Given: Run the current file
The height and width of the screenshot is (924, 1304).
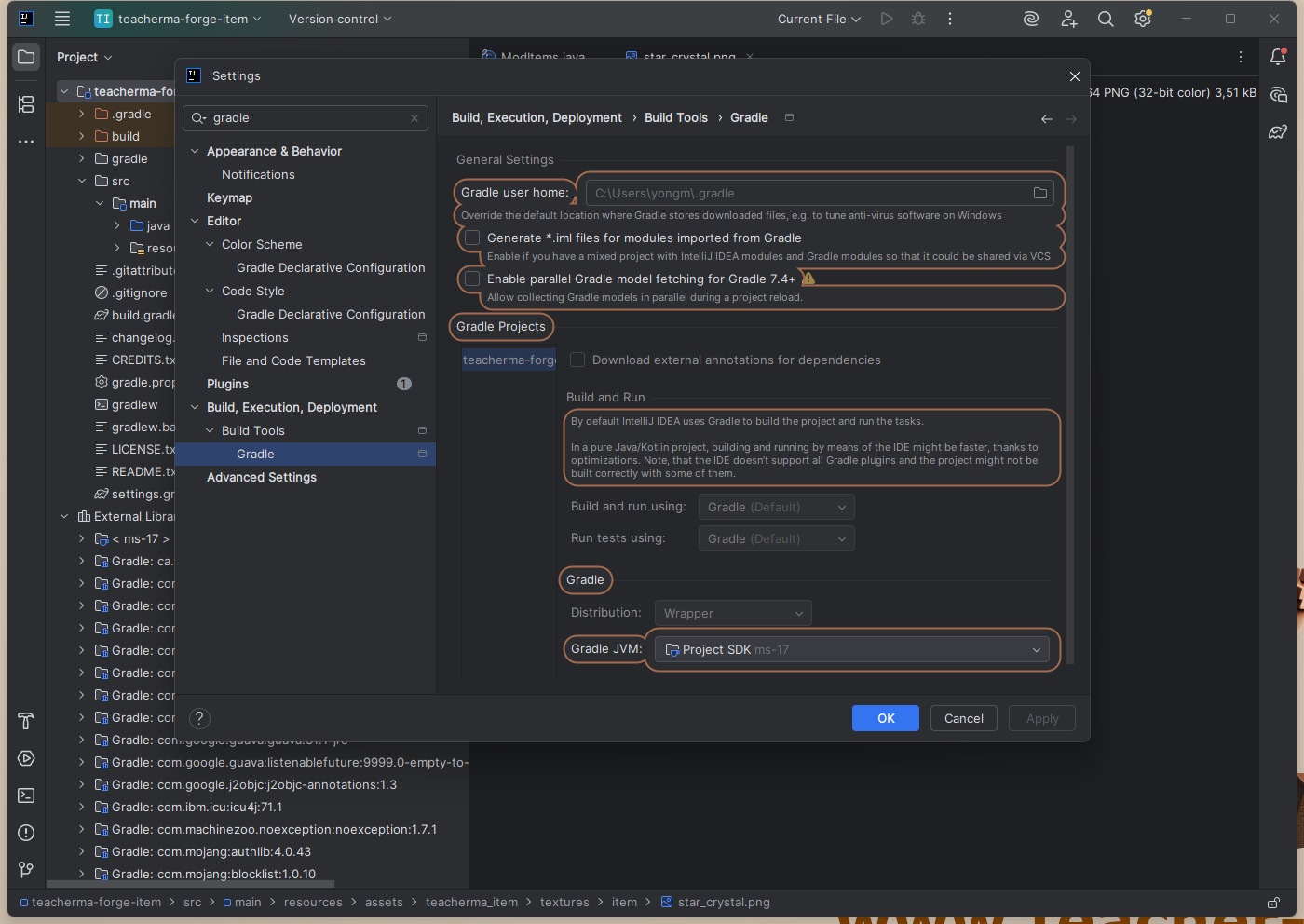Looking at the screenshot, I should [x=887, y=19].
